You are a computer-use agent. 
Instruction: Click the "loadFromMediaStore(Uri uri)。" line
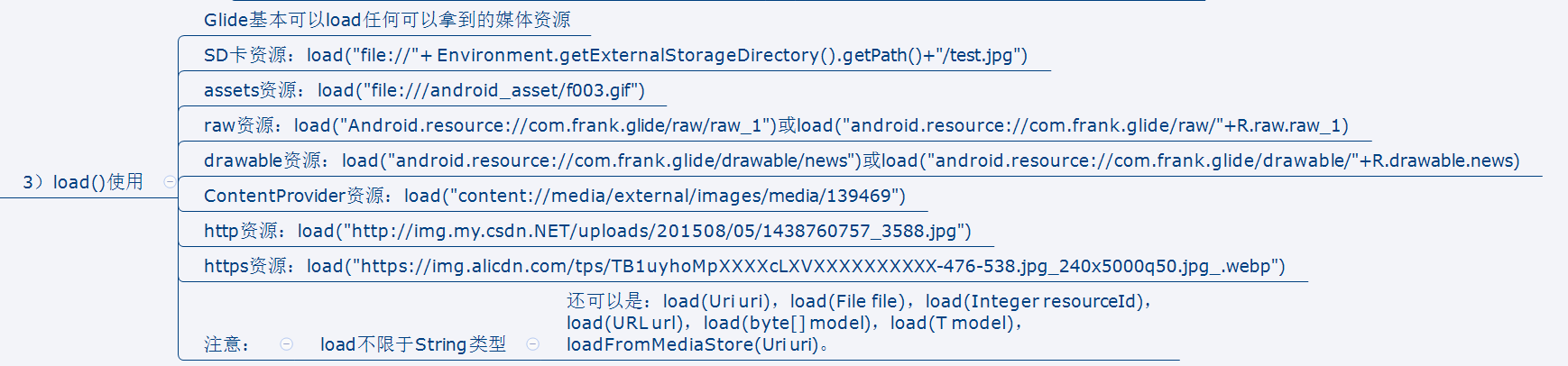point(696,344)
